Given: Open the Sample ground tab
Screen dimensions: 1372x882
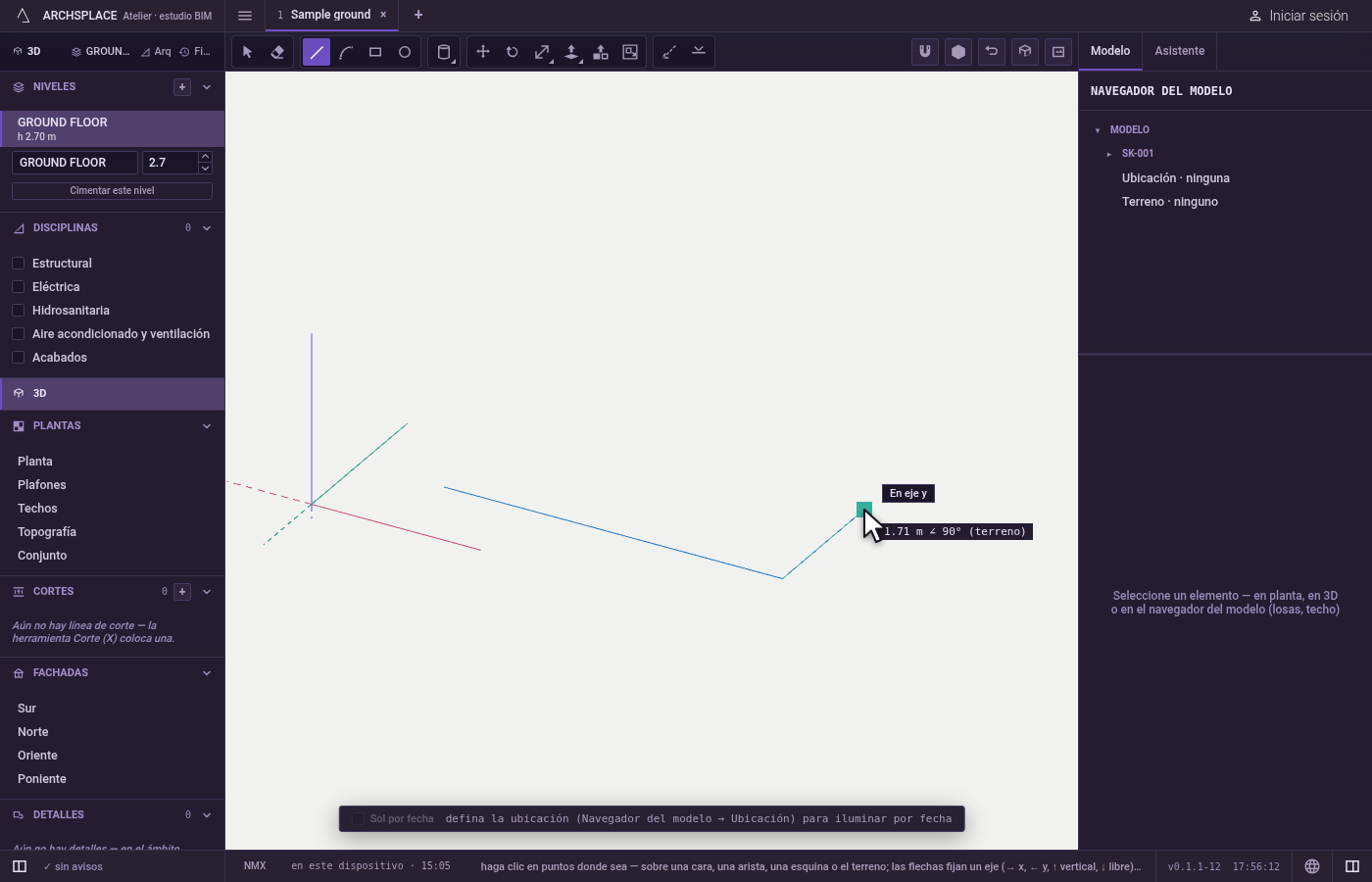Looking at the screenshot, I should pyautogui.click(x=331, y=15).
